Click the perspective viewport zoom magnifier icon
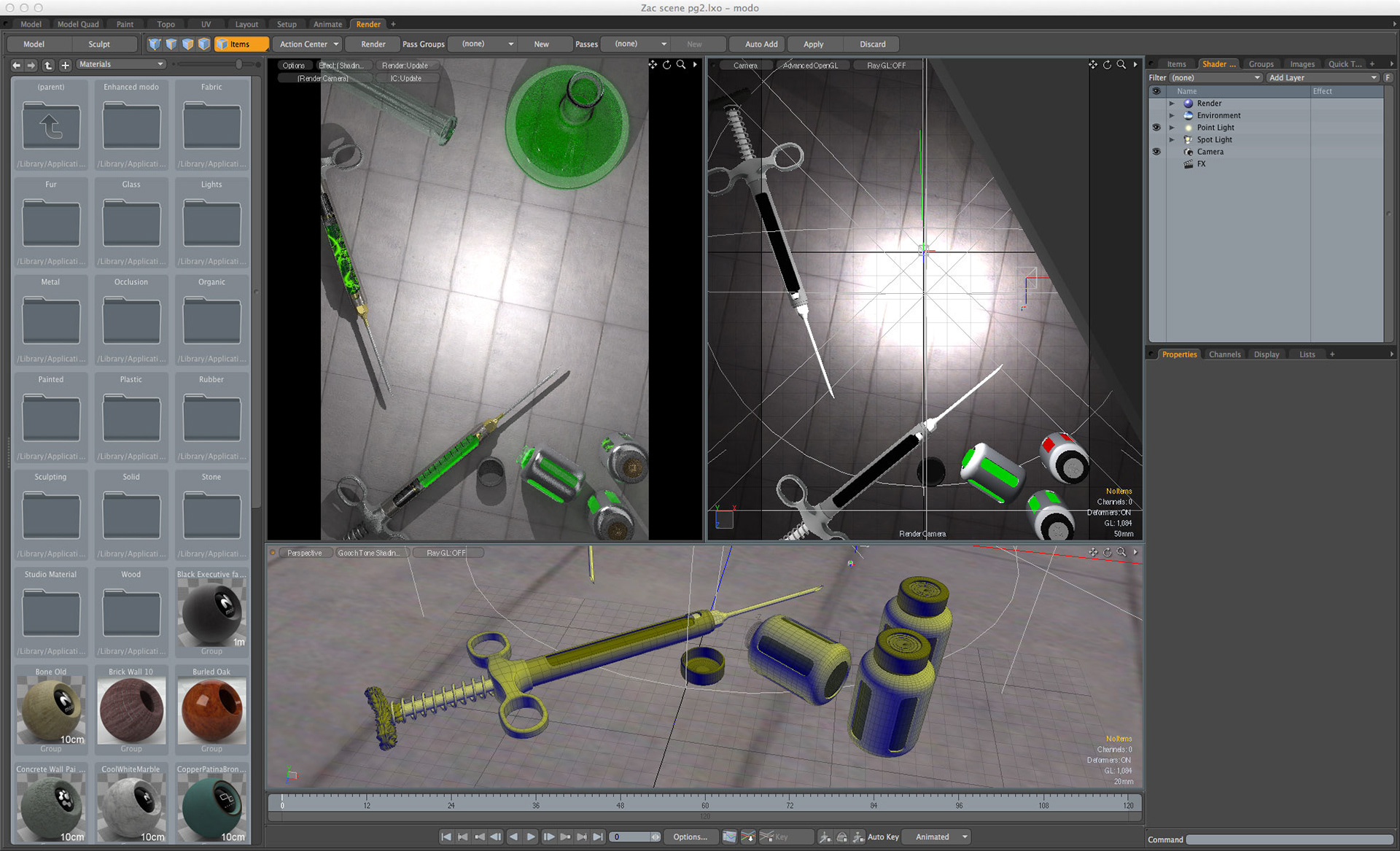The width and height of the screenshot is (1400, 851). click(x=1121, y=553)
